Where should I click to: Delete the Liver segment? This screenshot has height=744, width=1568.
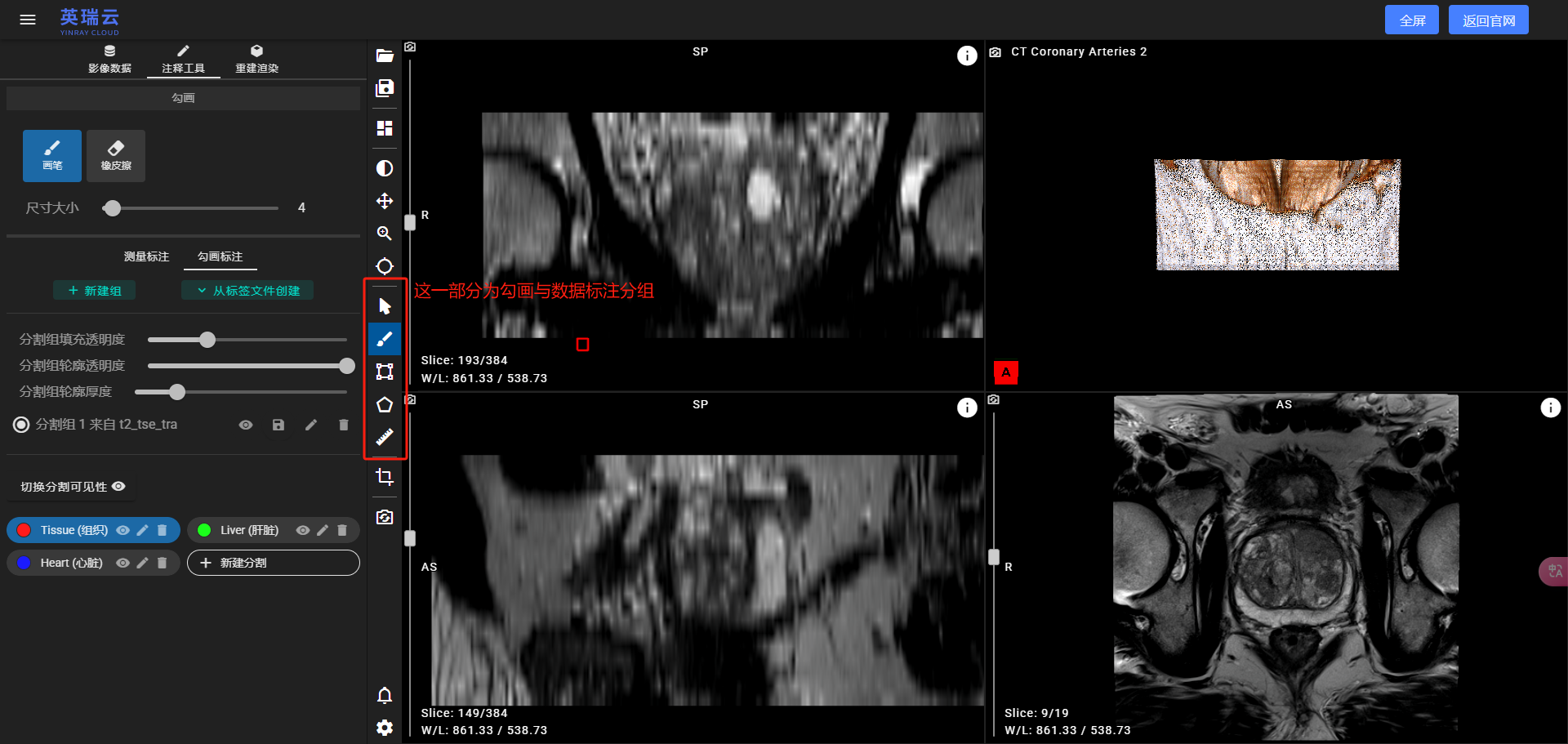pos(342,530)
